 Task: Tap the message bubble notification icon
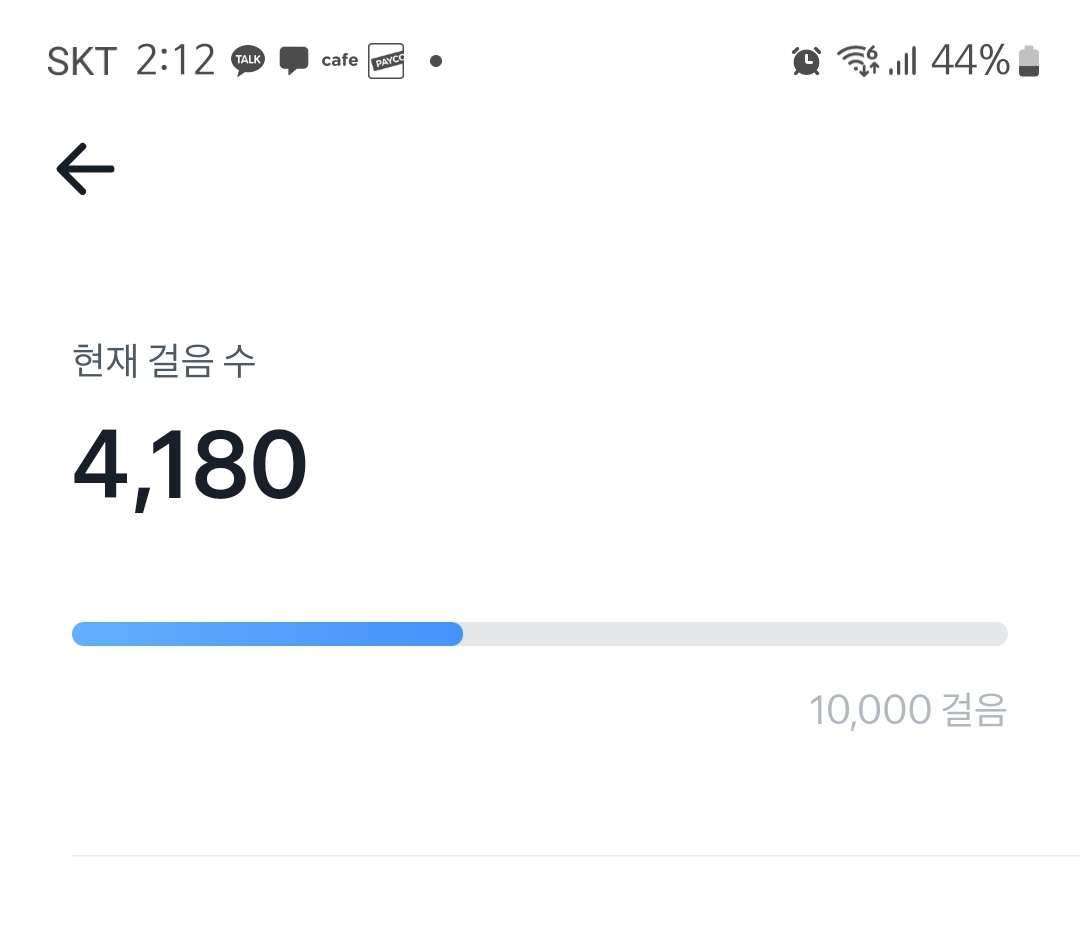(x=293, y=61)
